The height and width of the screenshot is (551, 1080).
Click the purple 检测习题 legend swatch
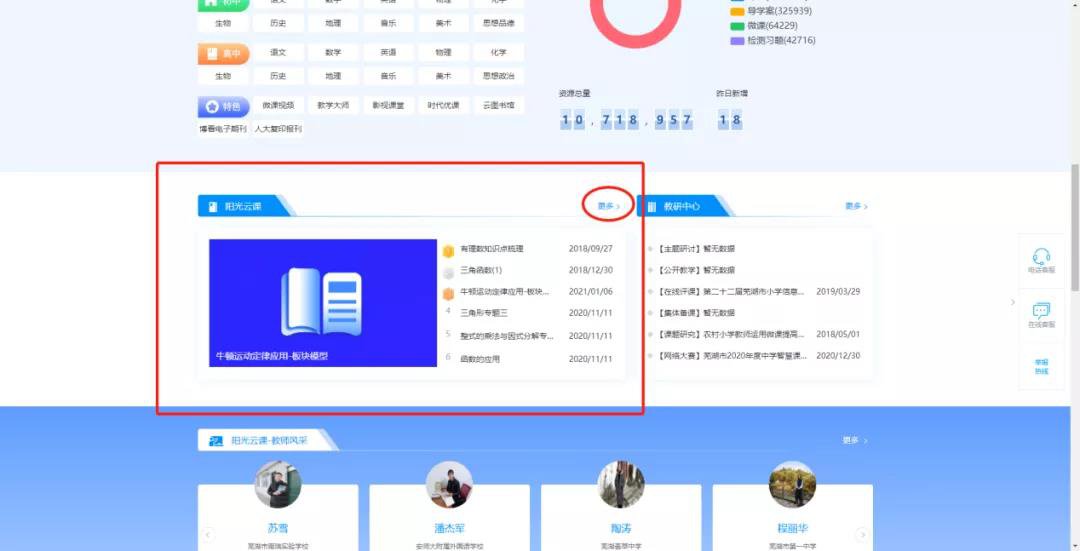737,41
